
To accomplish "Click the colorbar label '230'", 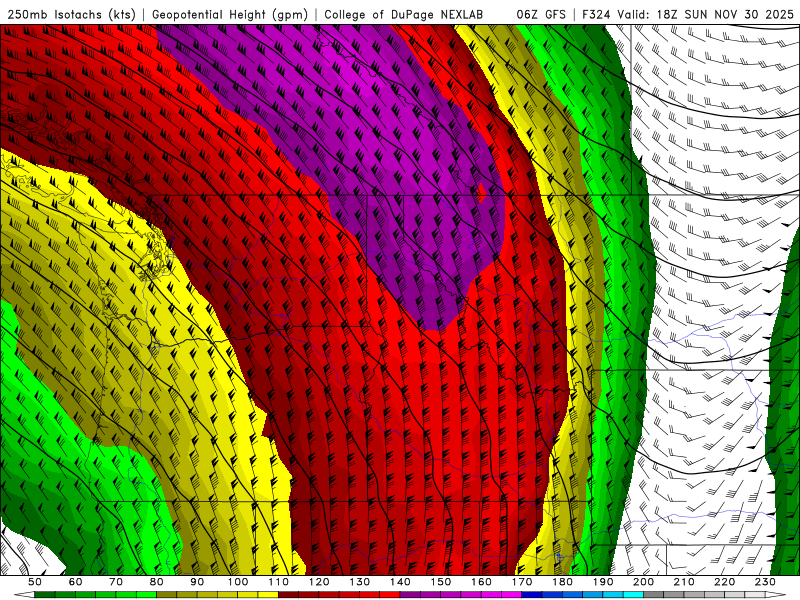I will point(765,582).
